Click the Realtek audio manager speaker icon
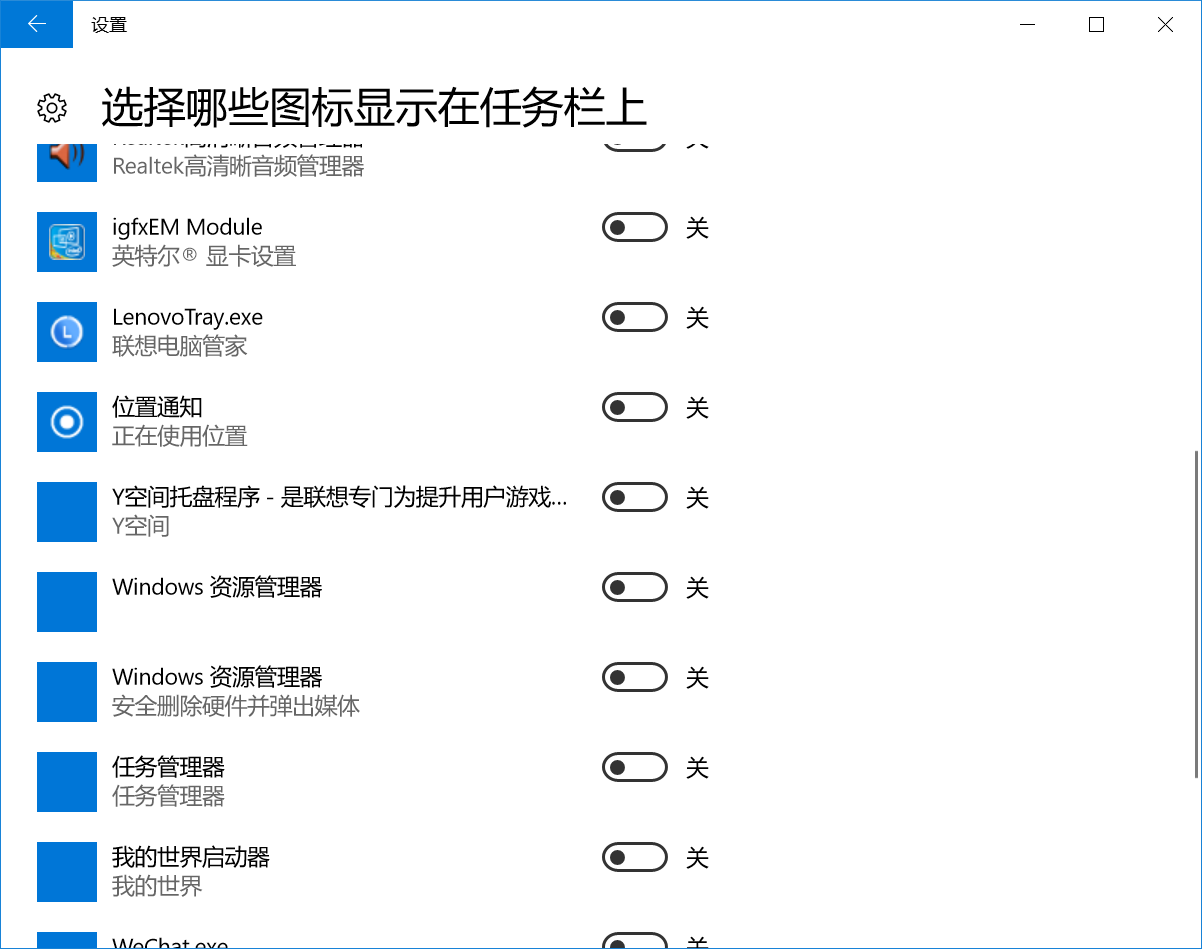The image size is (1202, 949). 67,161
